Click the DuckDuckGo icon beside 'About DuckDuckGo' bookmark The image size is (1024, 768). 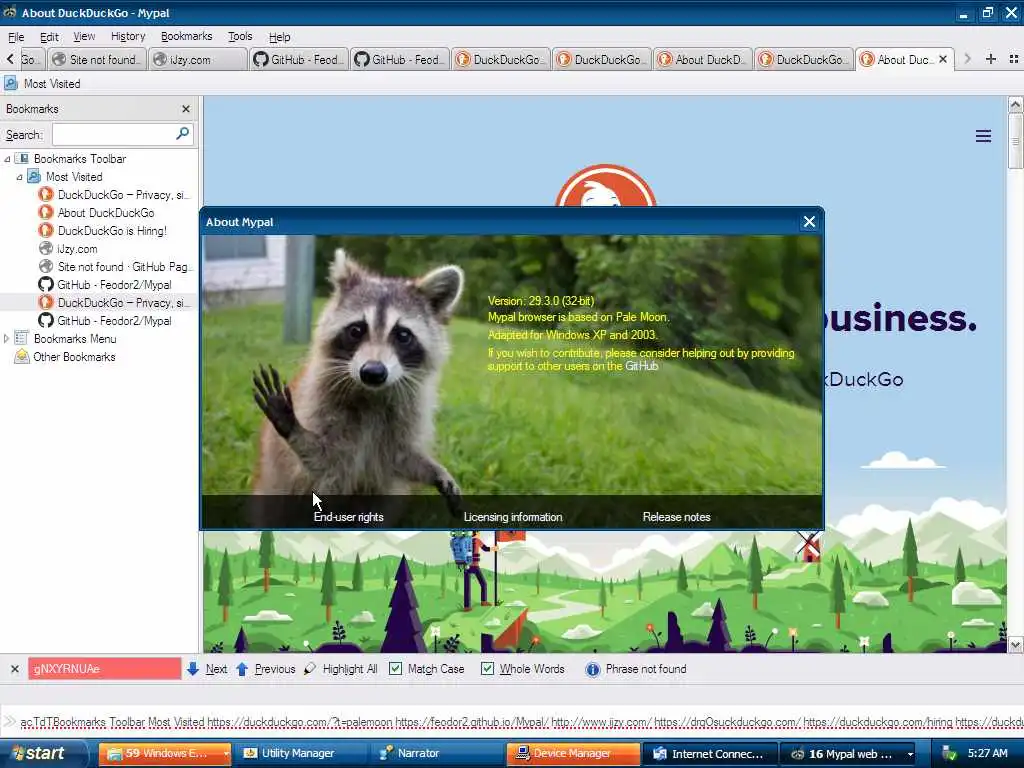pos(46,213)
